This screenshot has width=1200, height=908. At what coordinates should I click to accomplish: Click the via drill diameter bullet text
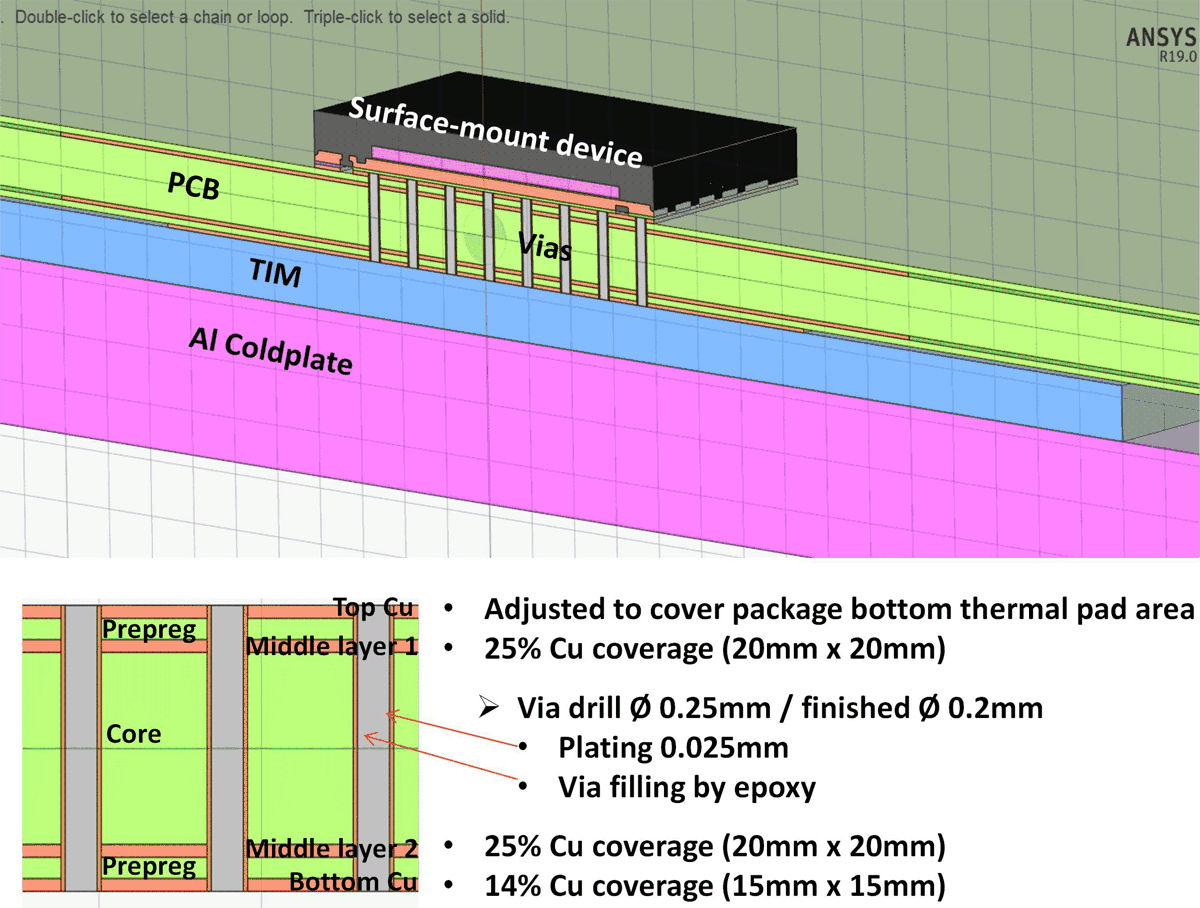tap(780, 707)
